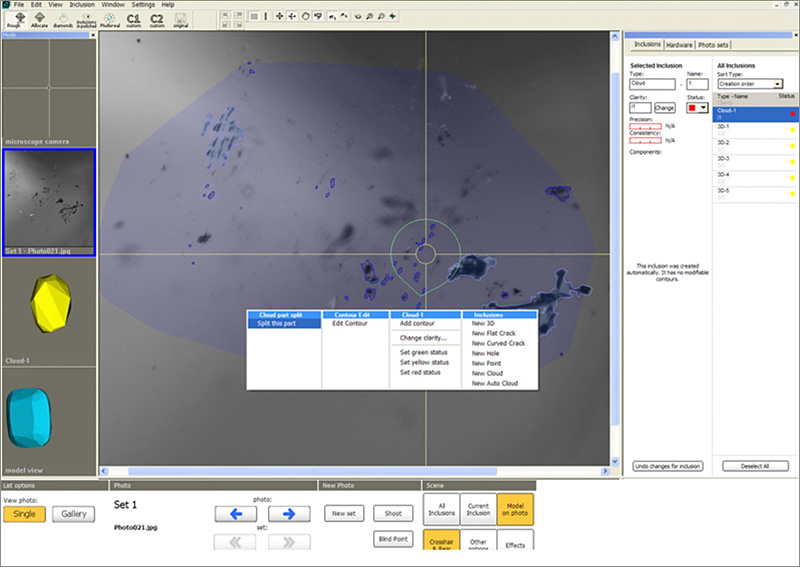Image resolution: width=800 pixels, height=567 pixels.
Task: Go to previous photo with left arrow
Action: [236, 513]
